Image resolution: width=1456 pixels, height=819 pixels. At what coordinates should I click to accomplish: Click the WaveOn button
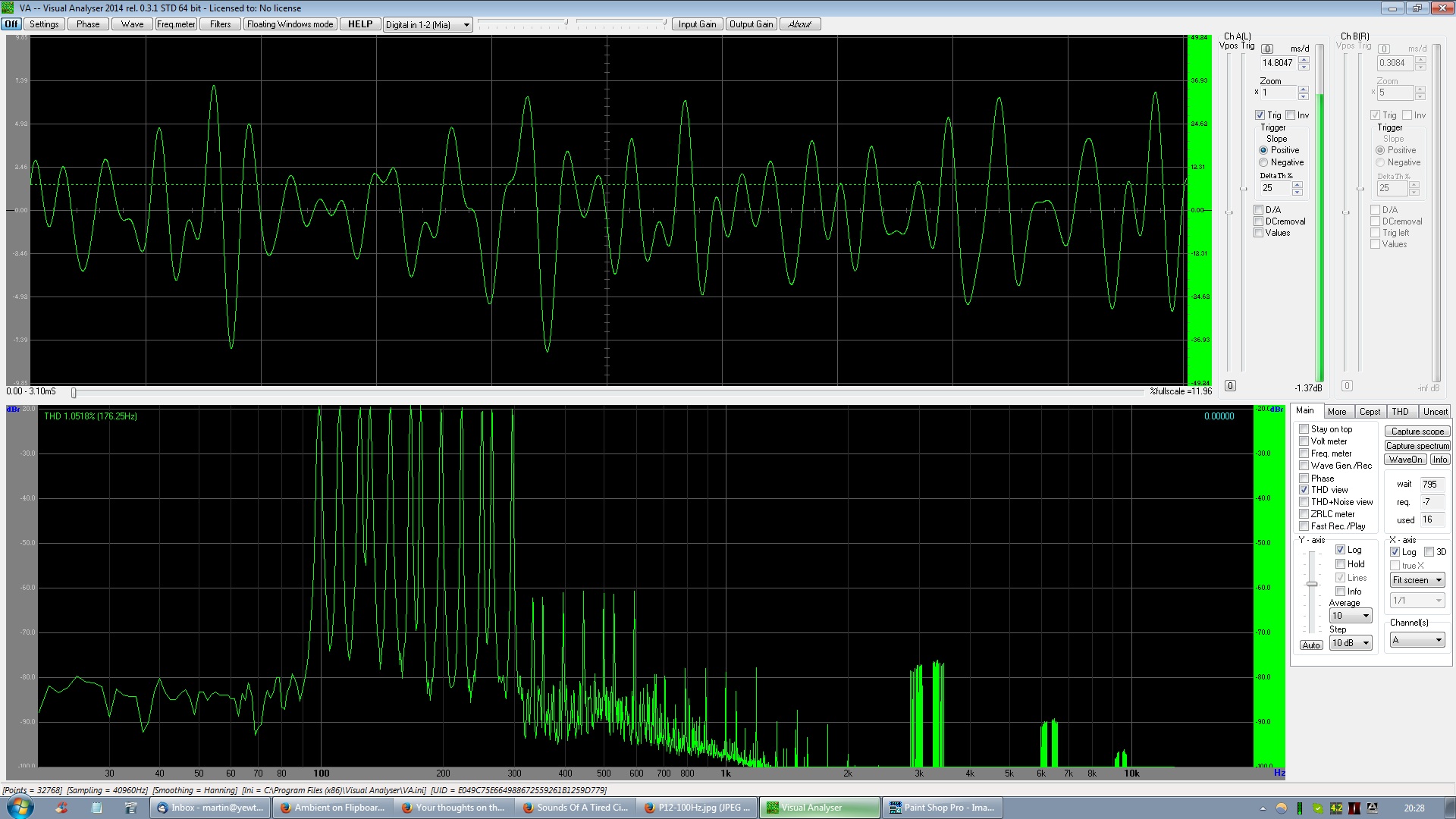pos(1405,460)
